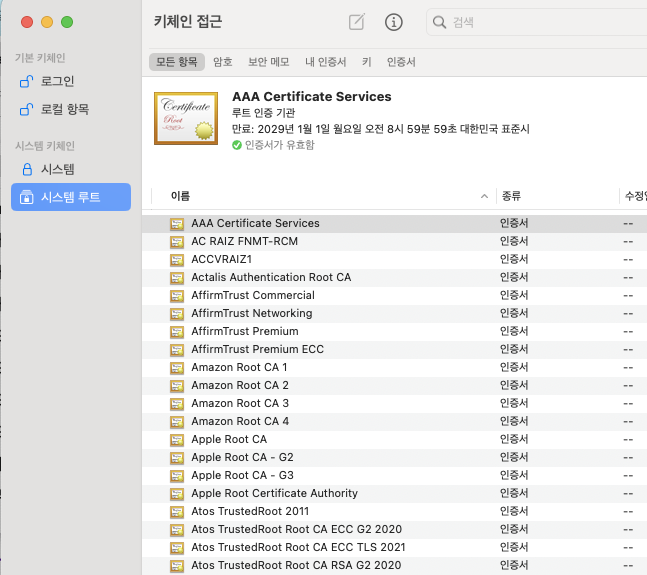Select Atos TrustedRoot Root CA RSA G2 2020

296,566
